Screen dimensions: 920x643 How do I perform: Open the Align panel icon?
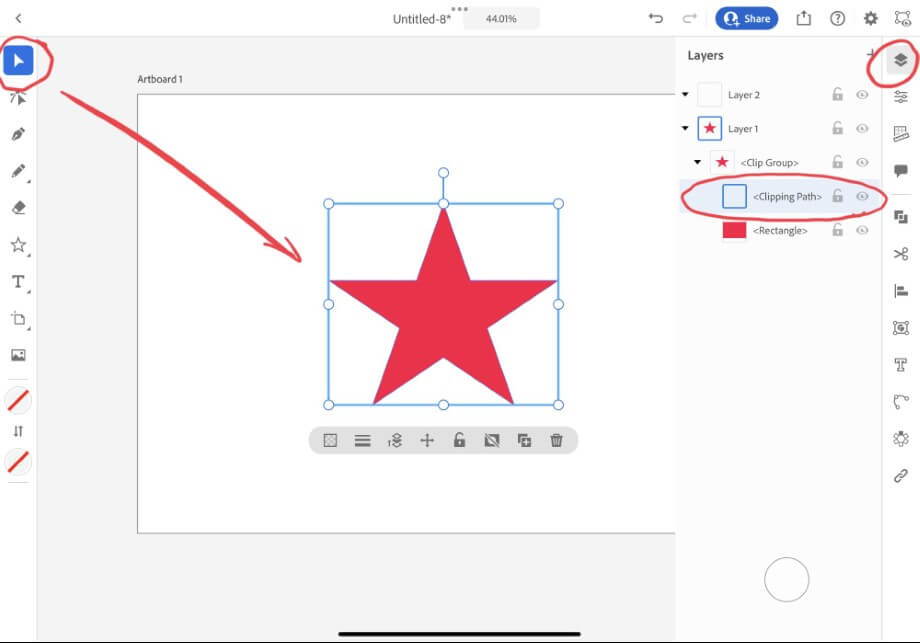click(901, 290)
